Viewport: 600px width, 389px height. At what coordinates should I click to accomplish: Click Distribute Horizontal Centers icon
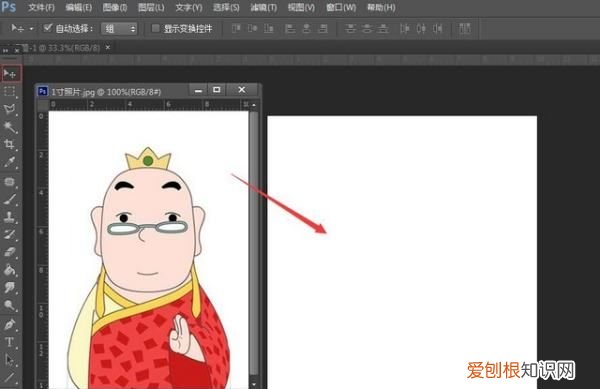pyautogui.click(x=421, y=28)
